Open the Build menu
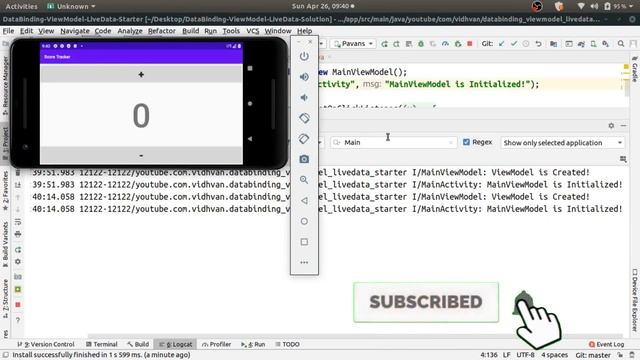Screen dimensions: 640x360 pos(191,31)
